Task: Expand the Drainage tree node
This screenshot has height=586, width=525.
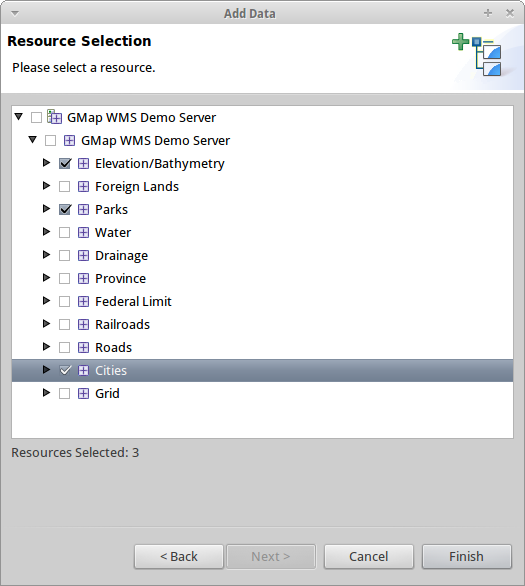Action: point(46,255)
